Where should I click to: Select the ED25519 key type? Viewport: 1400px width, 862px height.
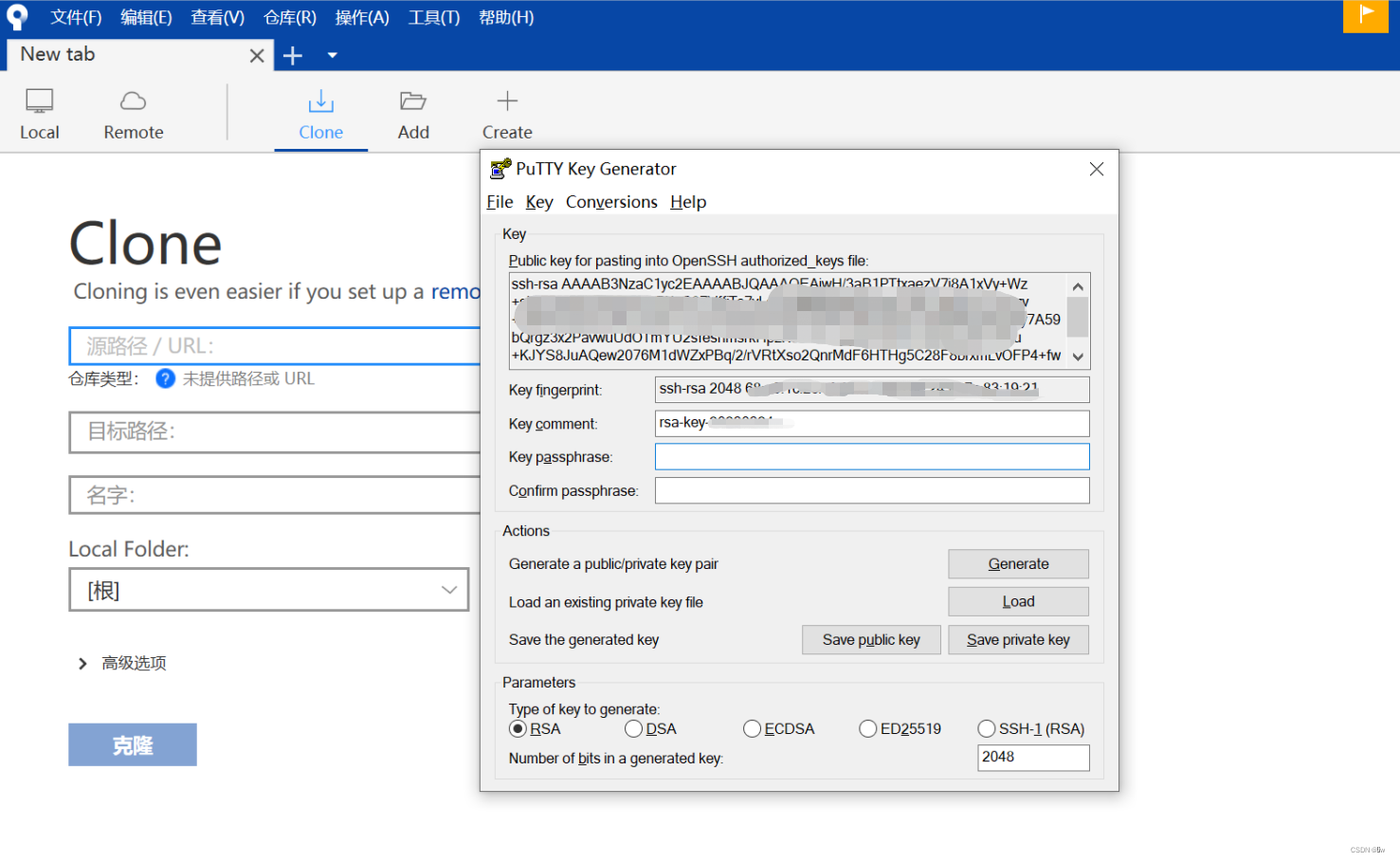coord(867,728)
